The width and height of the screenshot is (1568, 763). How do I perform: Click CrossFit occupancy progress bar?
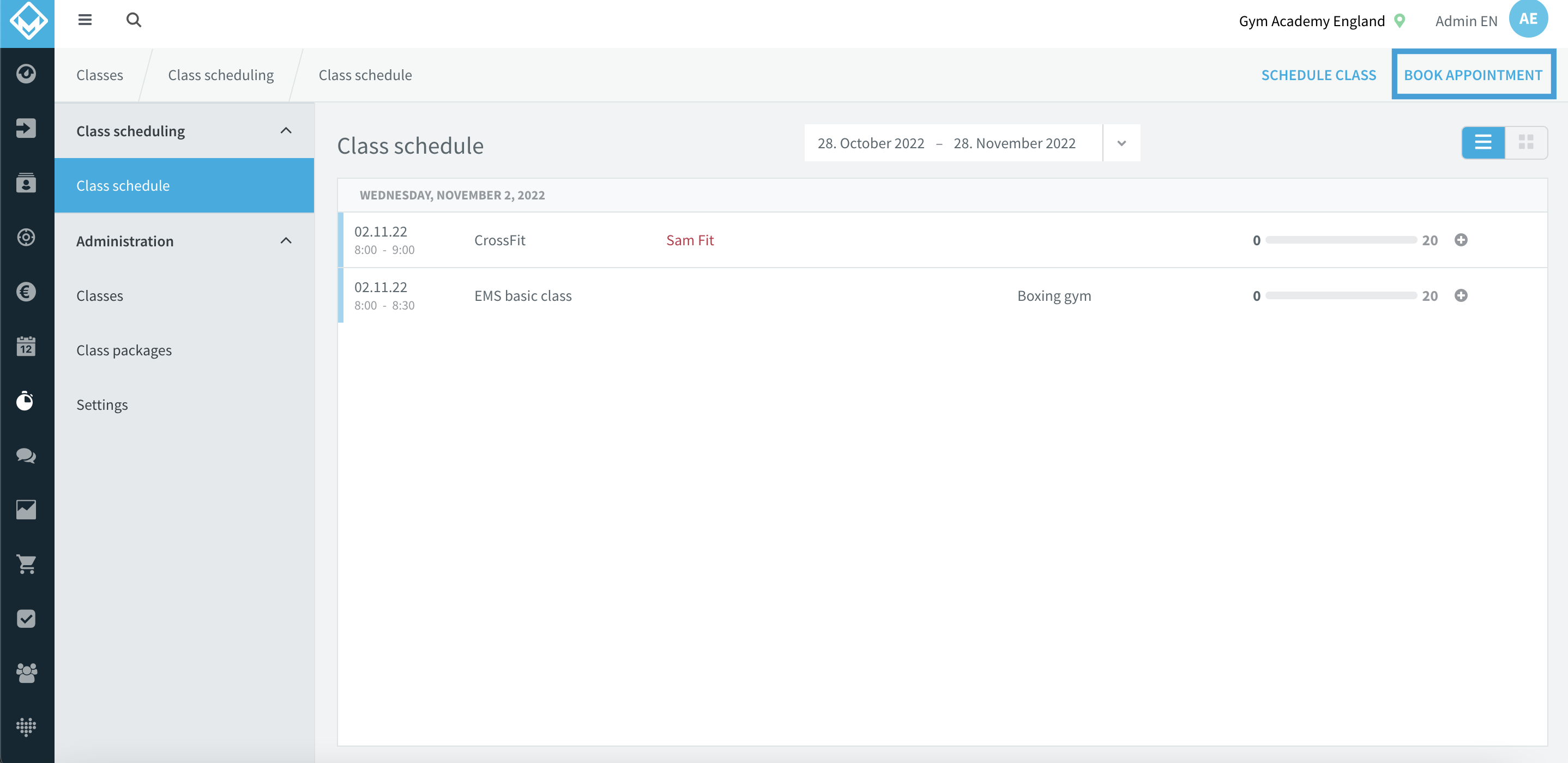click(x=1341, y=240)
